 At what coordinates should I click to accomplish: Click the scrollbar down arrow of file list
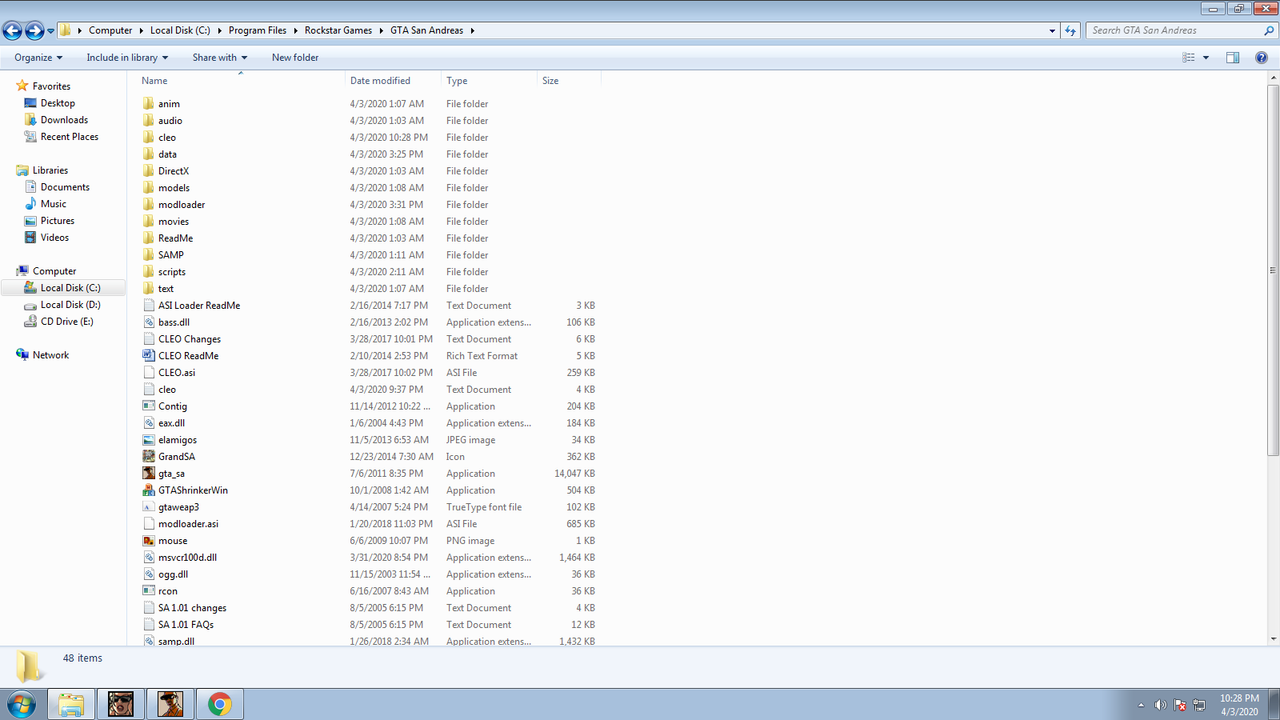1273,637
